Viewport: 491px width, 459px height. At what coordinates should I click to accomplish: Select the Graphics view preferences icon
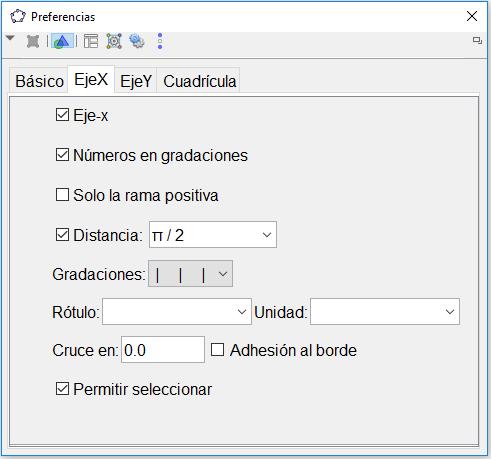point(62,41)
